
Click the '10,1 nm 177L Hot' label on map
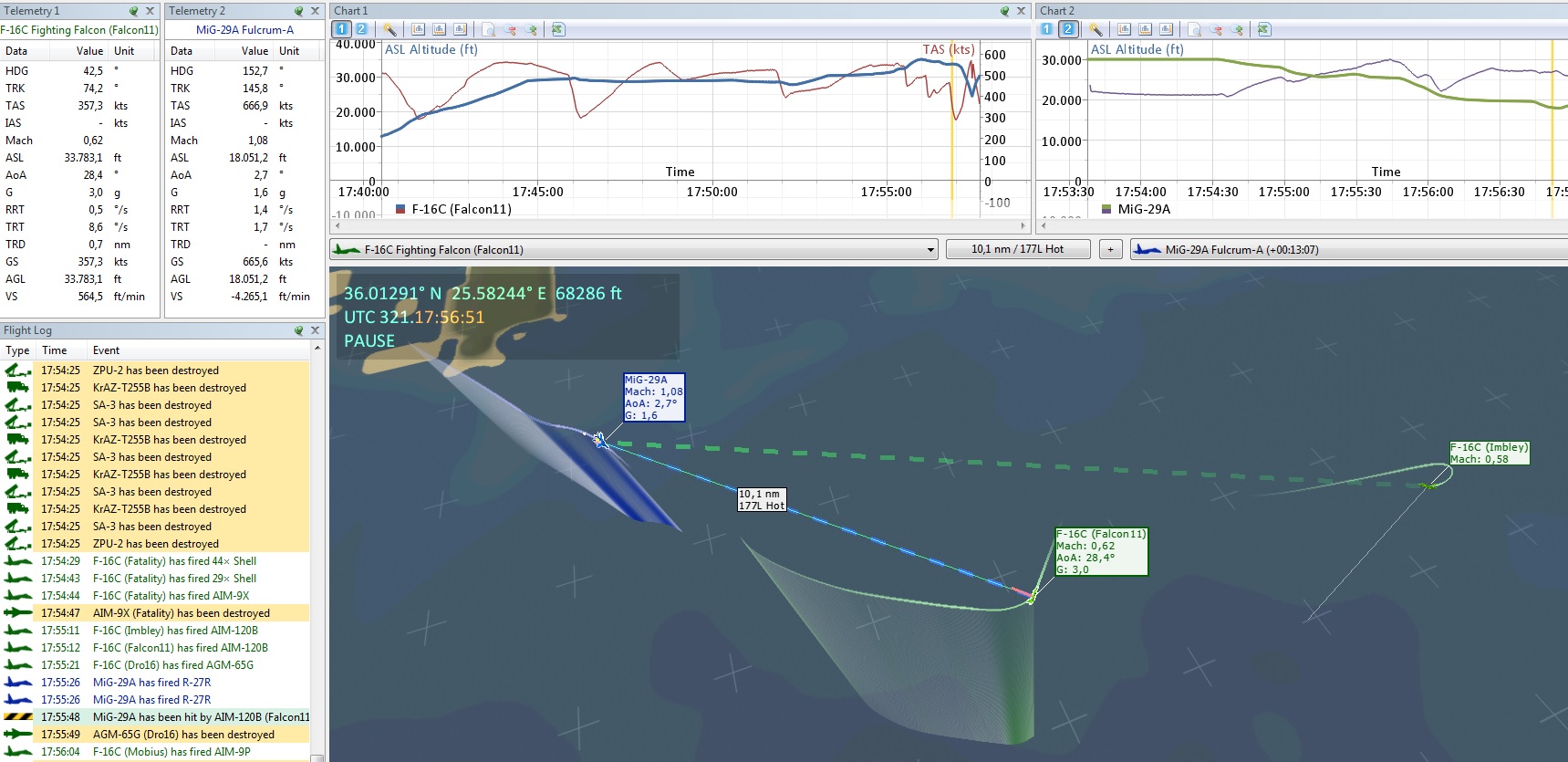pyautogui.click(x=762, y=499)
